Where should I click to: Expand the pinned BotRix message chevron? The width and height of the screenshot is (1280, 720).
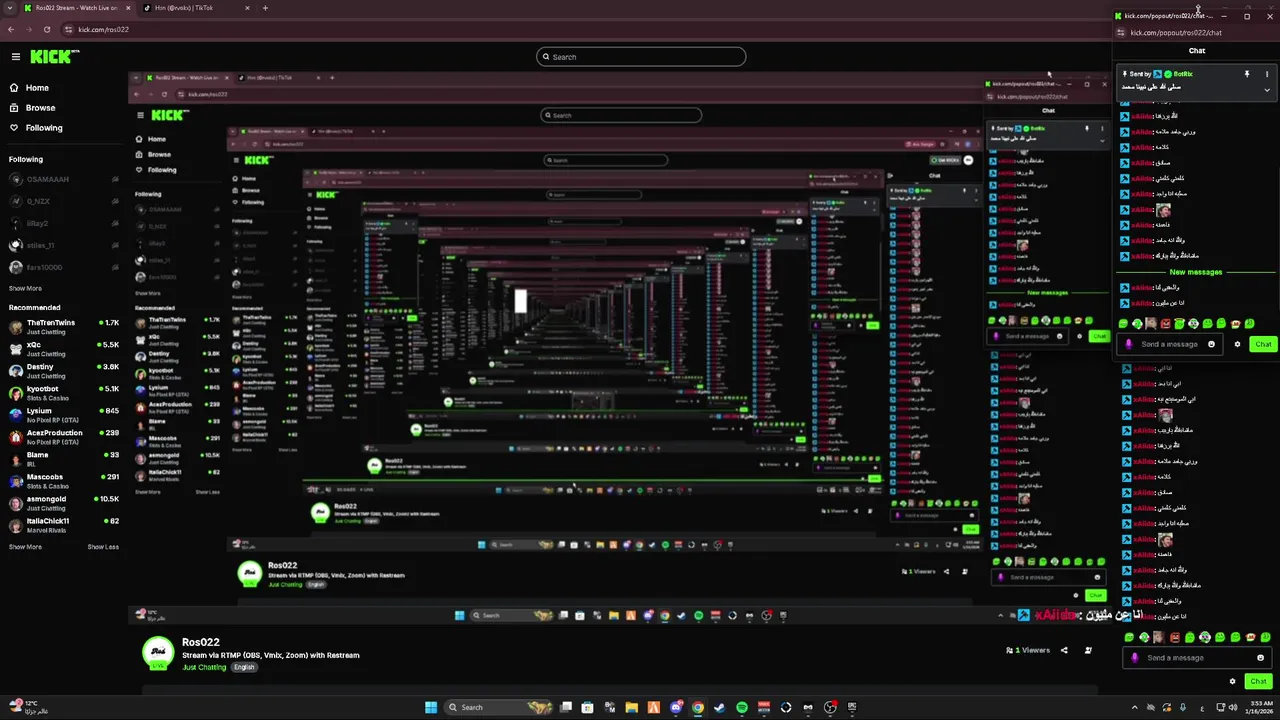[x=1267, y=90]
